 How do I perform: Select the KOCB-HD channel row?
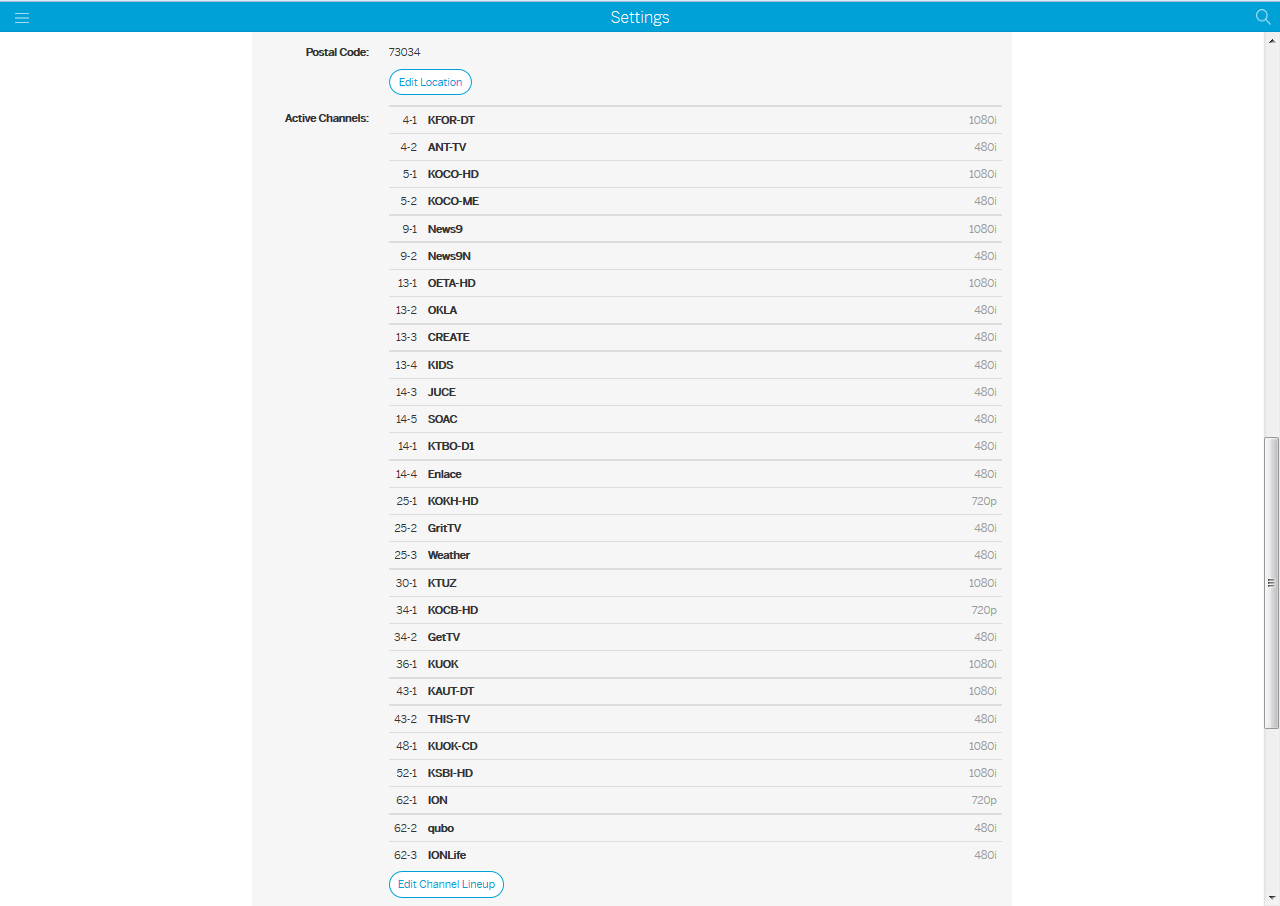pos(695,610)
